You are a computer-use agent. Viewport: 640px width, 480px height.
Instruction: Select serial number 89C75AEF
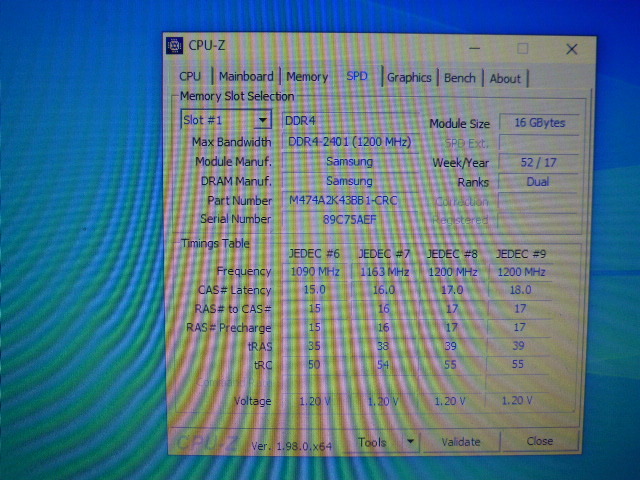349,220
